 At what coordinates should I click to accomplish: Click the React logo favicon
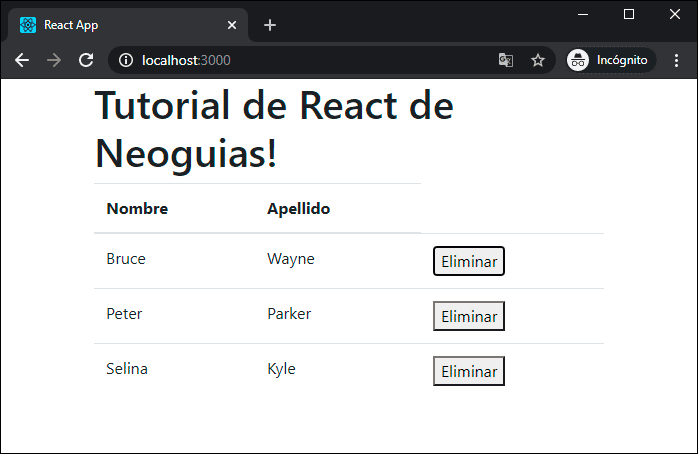coord(28,25)
